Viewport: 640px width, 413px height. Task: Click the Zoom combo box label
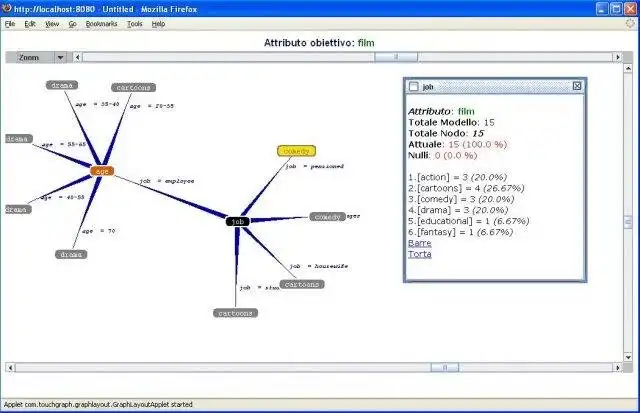pos(30,58)
